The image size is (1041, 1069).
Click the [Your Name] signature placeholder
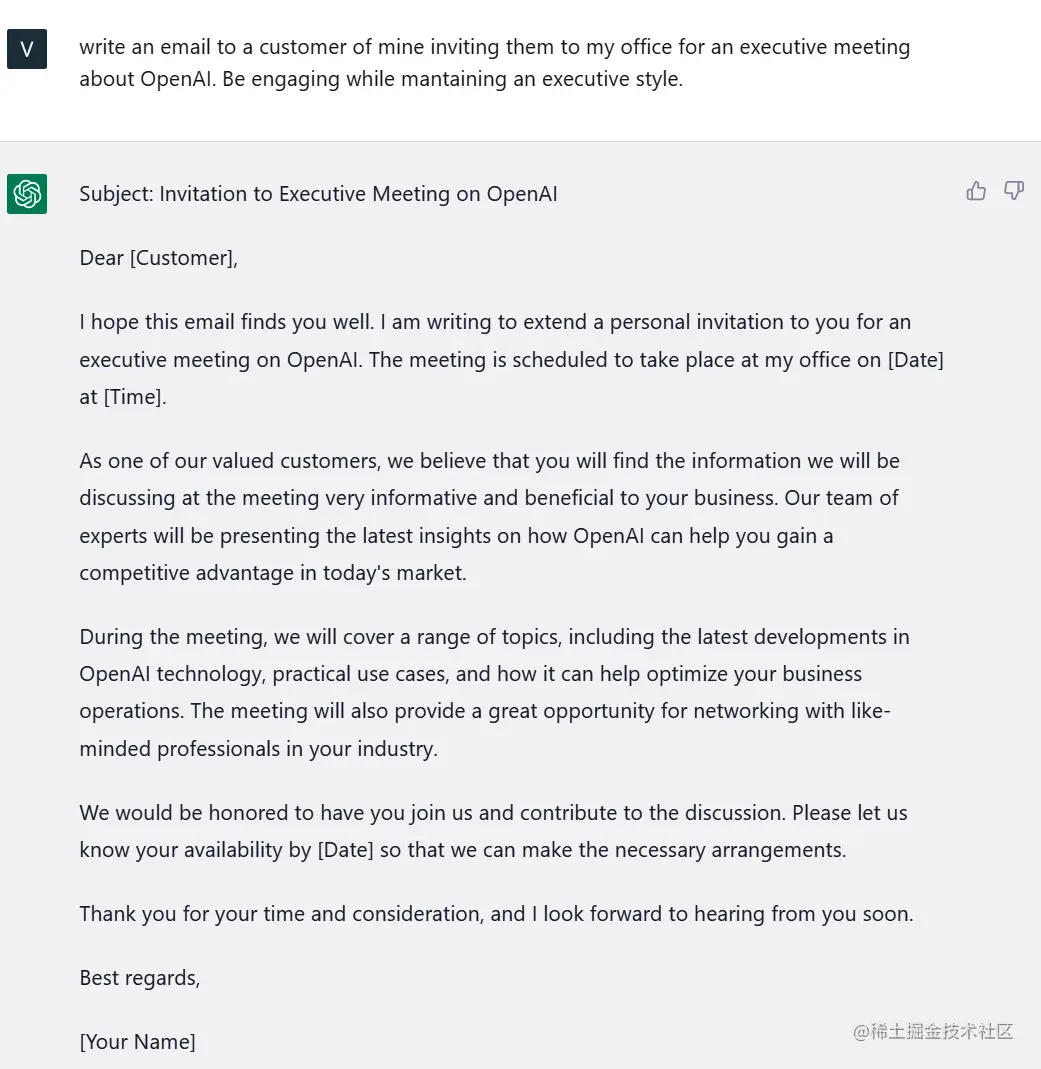137,1042
